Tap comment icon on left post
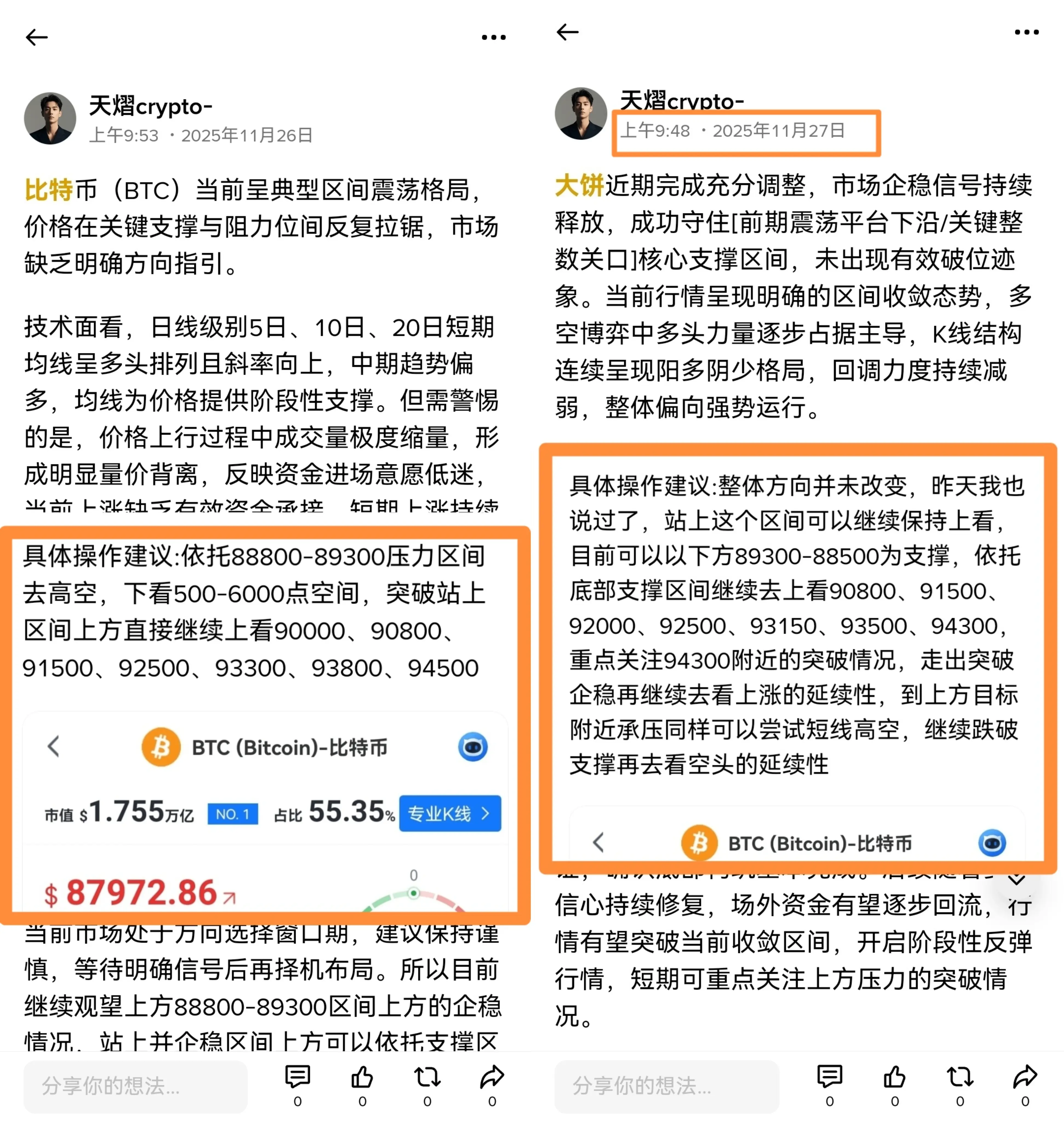Screen dimensions: 1064x1122 (x=298, y=1077)
